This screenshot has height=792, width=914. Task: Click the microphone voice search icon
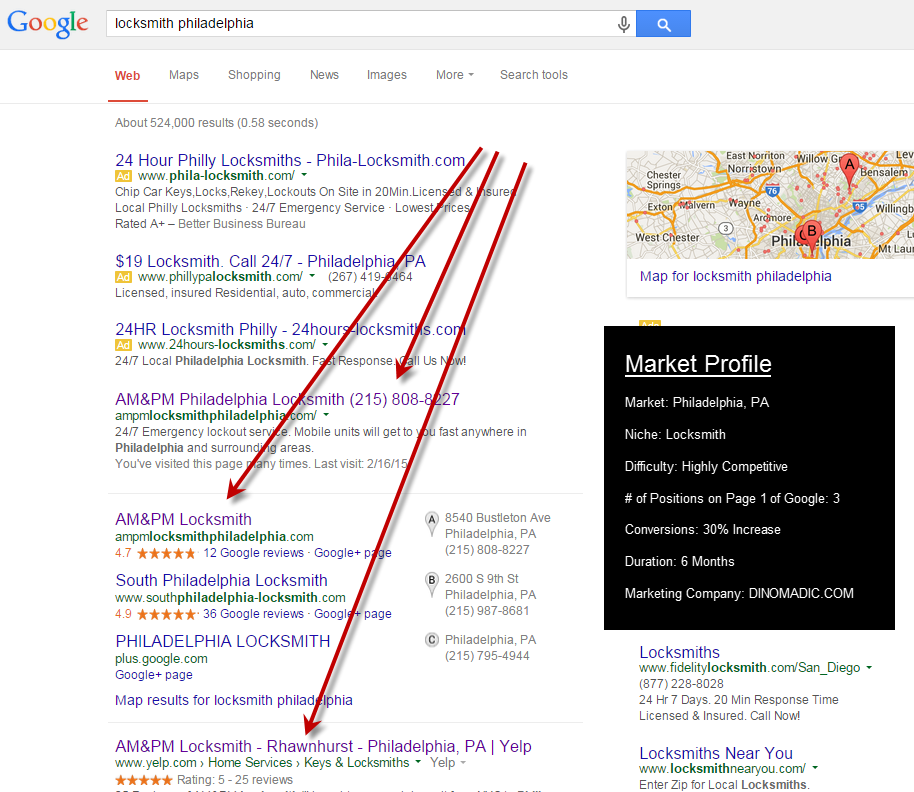[x=624, y=24]
